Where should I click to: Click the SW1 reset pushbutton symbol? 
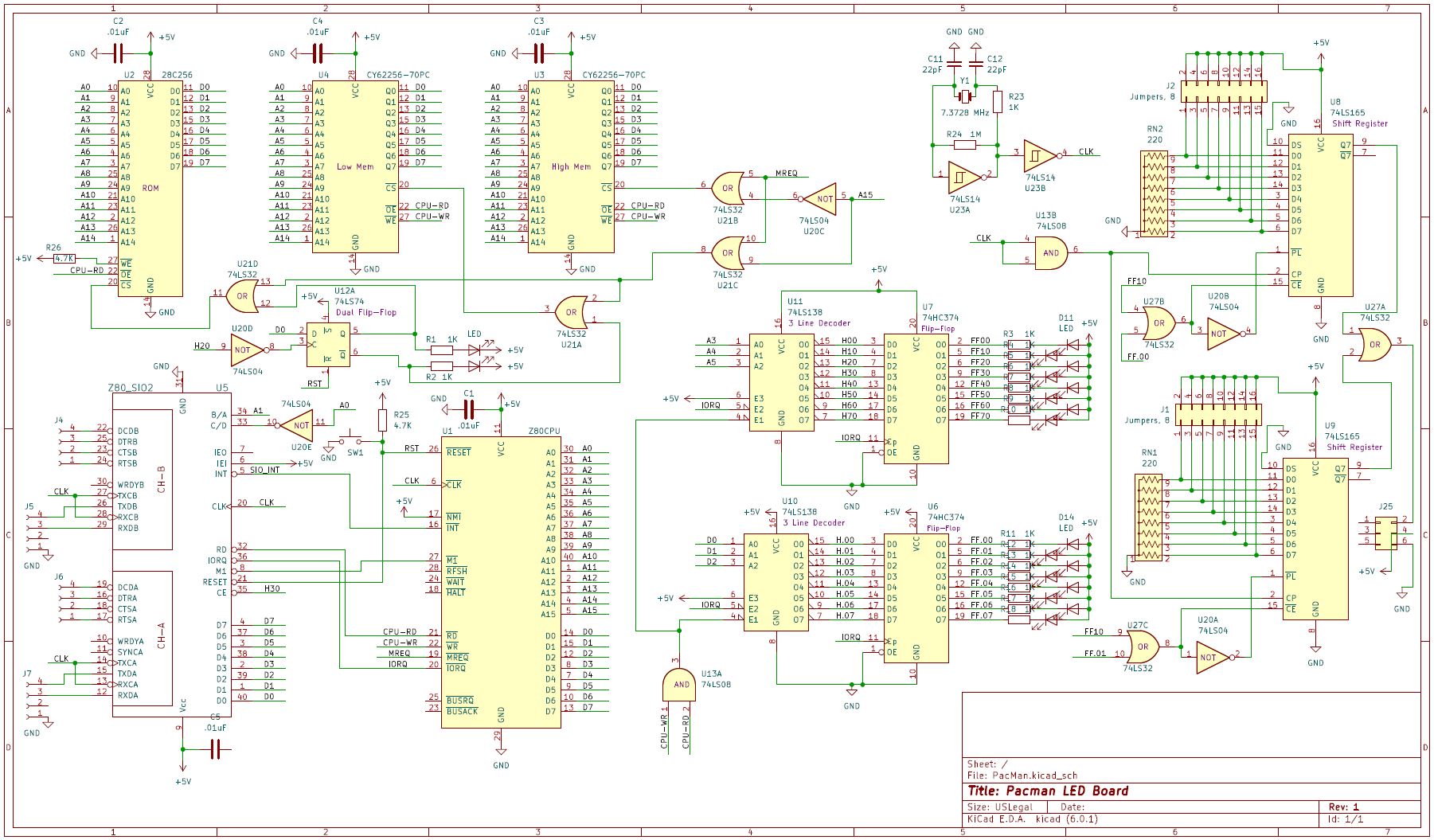point(350,440)
